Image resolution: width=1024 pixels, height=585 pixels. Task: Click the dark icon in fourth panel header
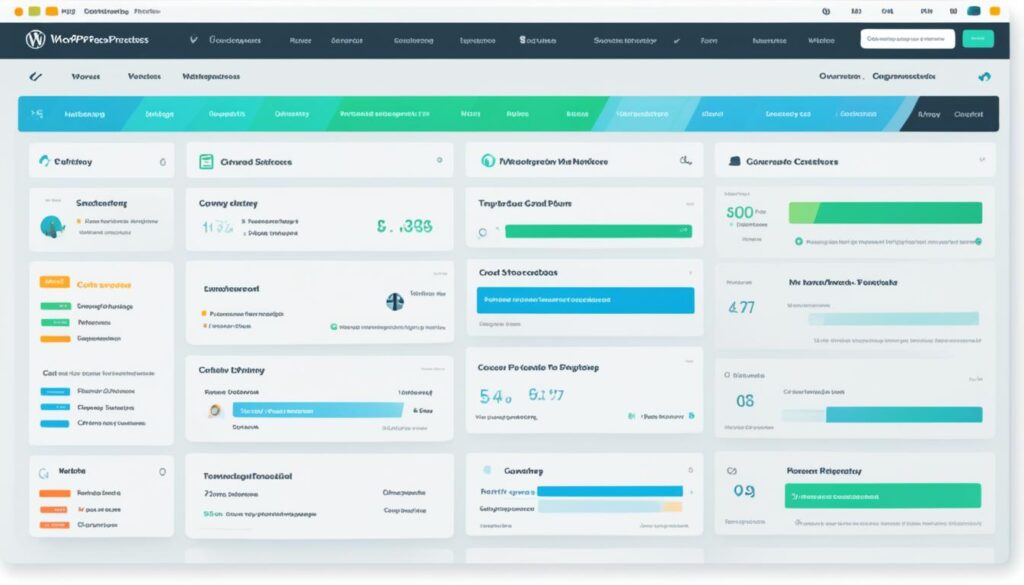point(735,161)
